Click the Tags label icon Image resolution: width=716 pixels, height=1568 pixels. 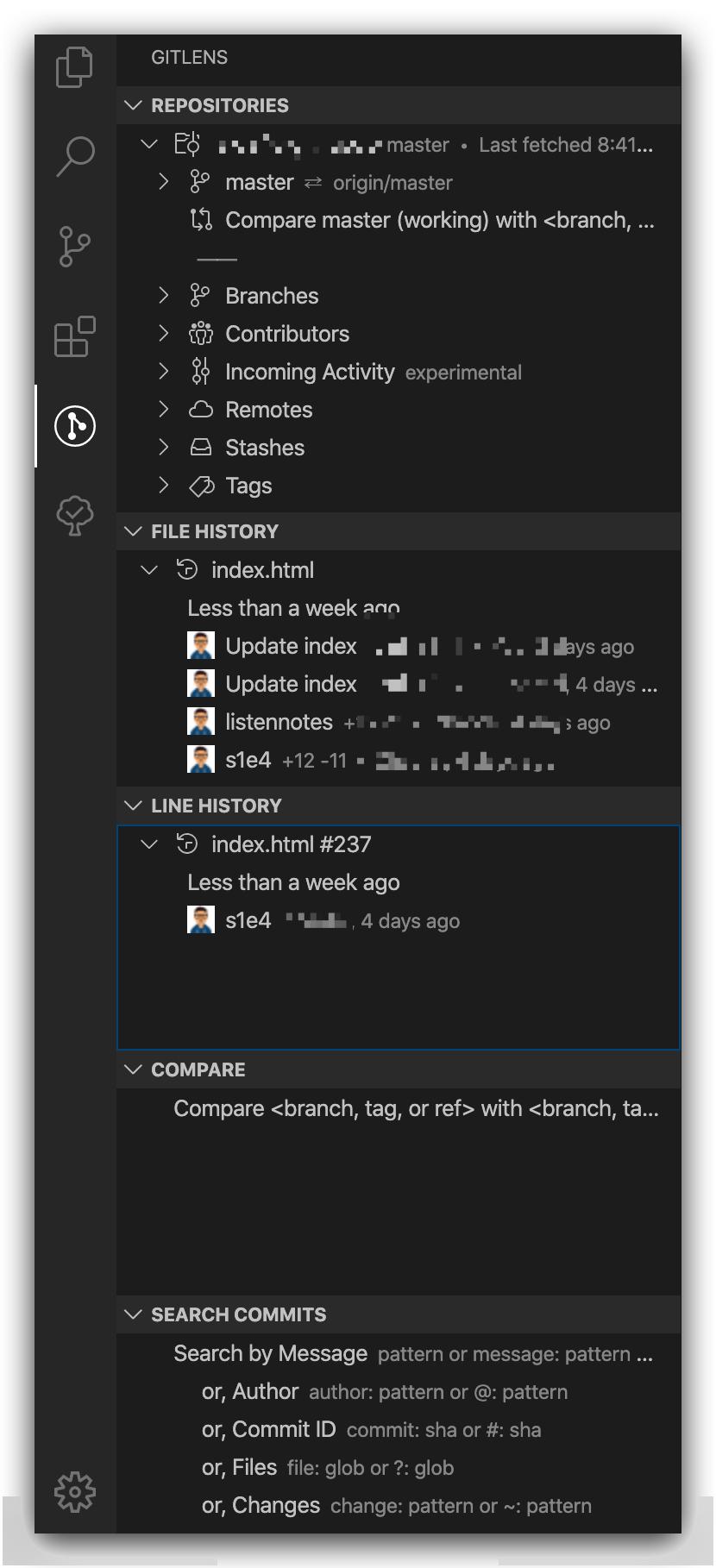point(200,486)
